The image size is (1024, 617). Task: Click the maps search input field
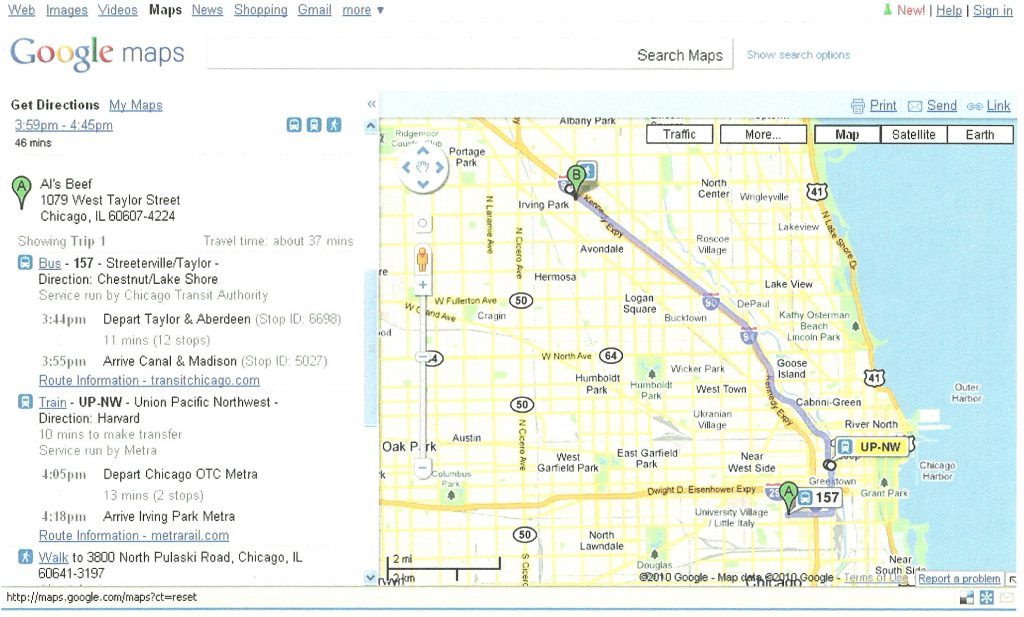(419, 54)
